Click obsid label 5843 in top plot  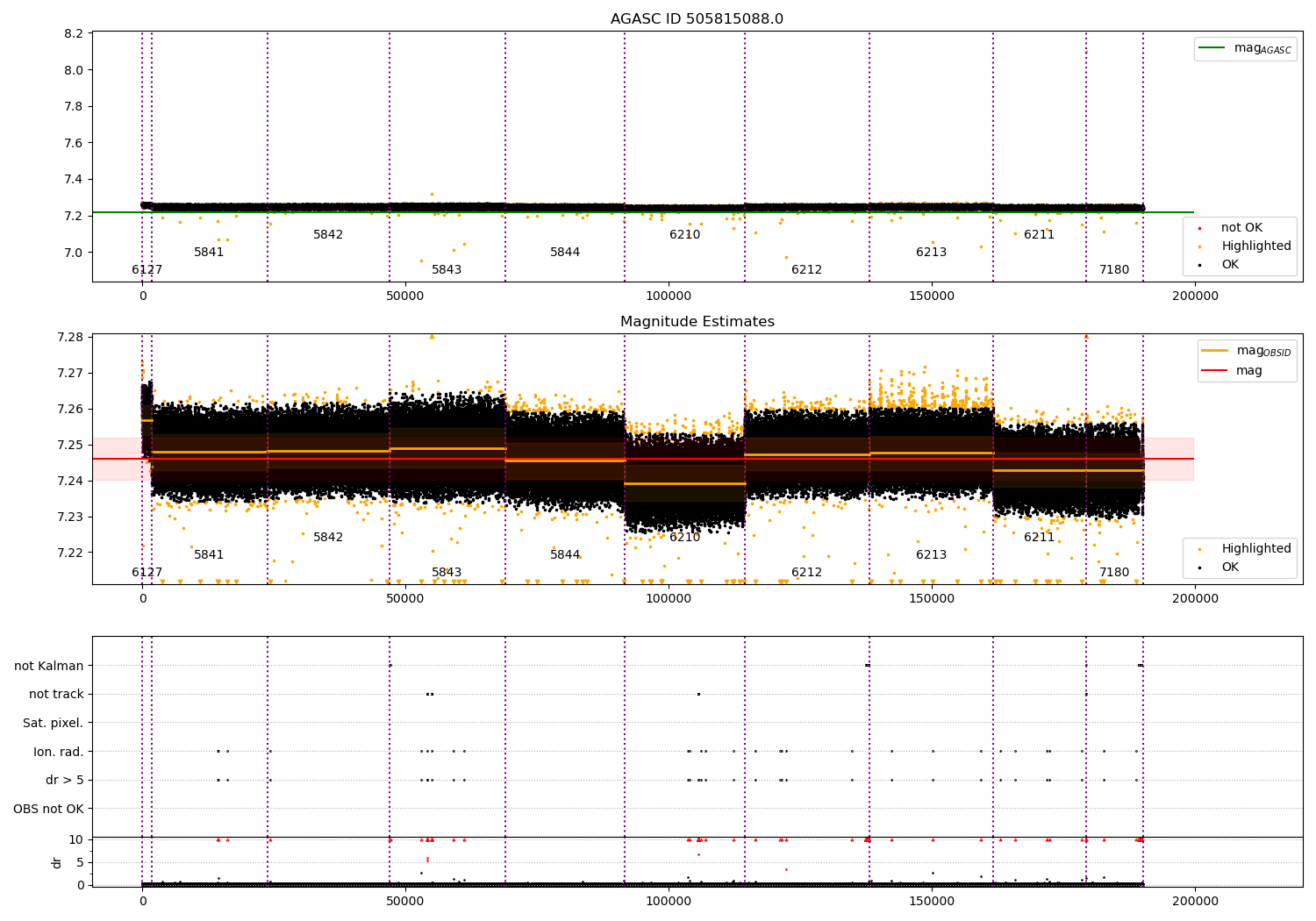click(x=447, y=270)
